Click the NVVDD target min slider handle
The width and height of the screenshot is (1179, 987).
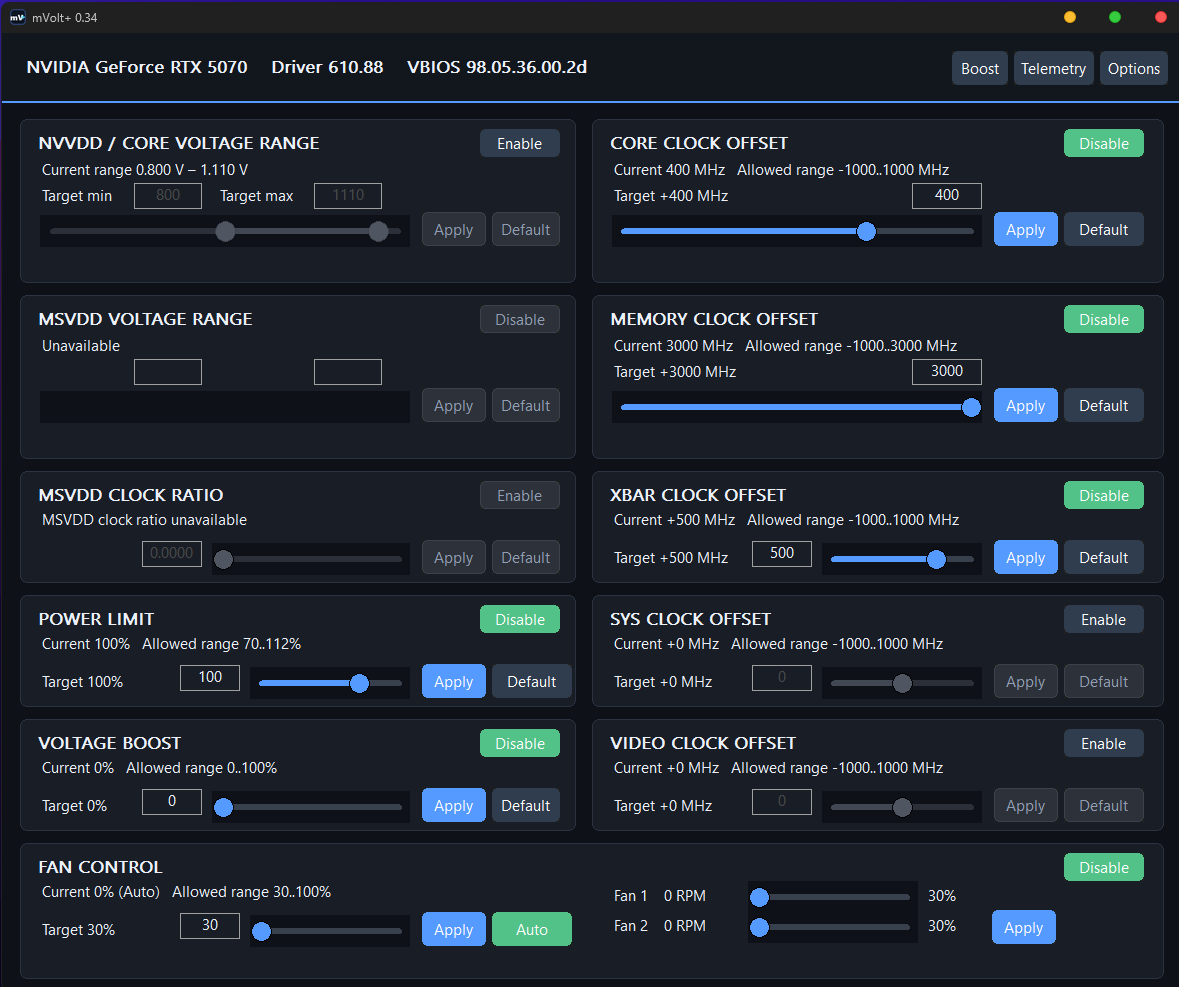pos(225,232)
